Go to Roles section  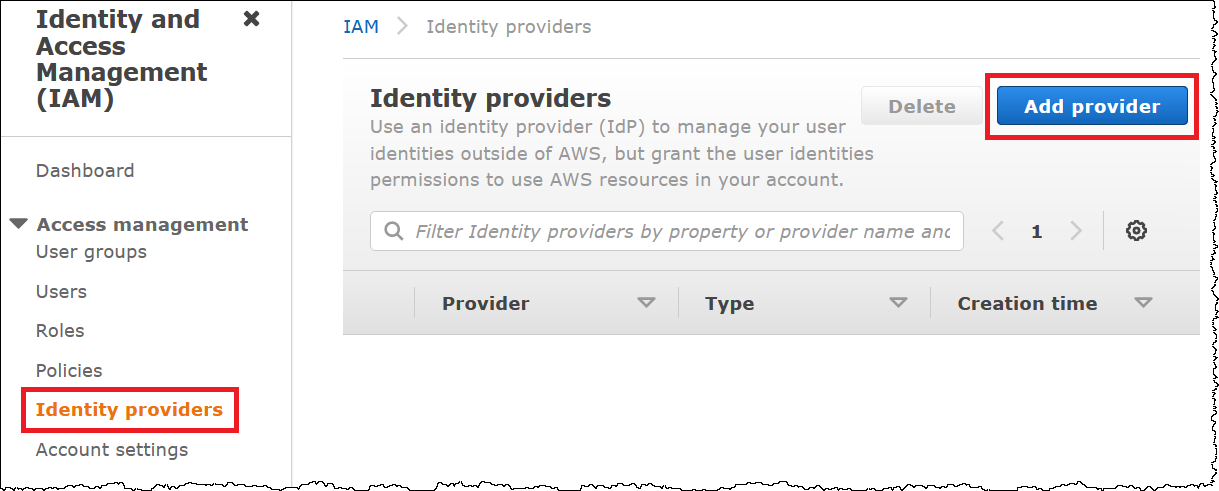click(60, 331)
